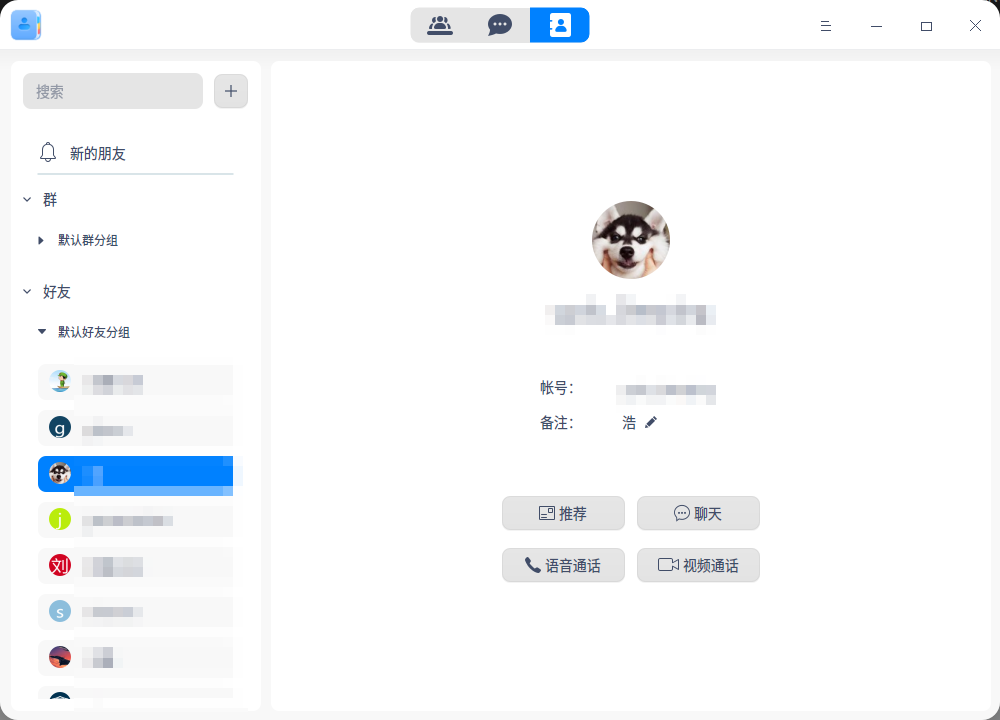Open the contacts group tab
This screenshot has width=1000, height=720.
coord(440,25)
